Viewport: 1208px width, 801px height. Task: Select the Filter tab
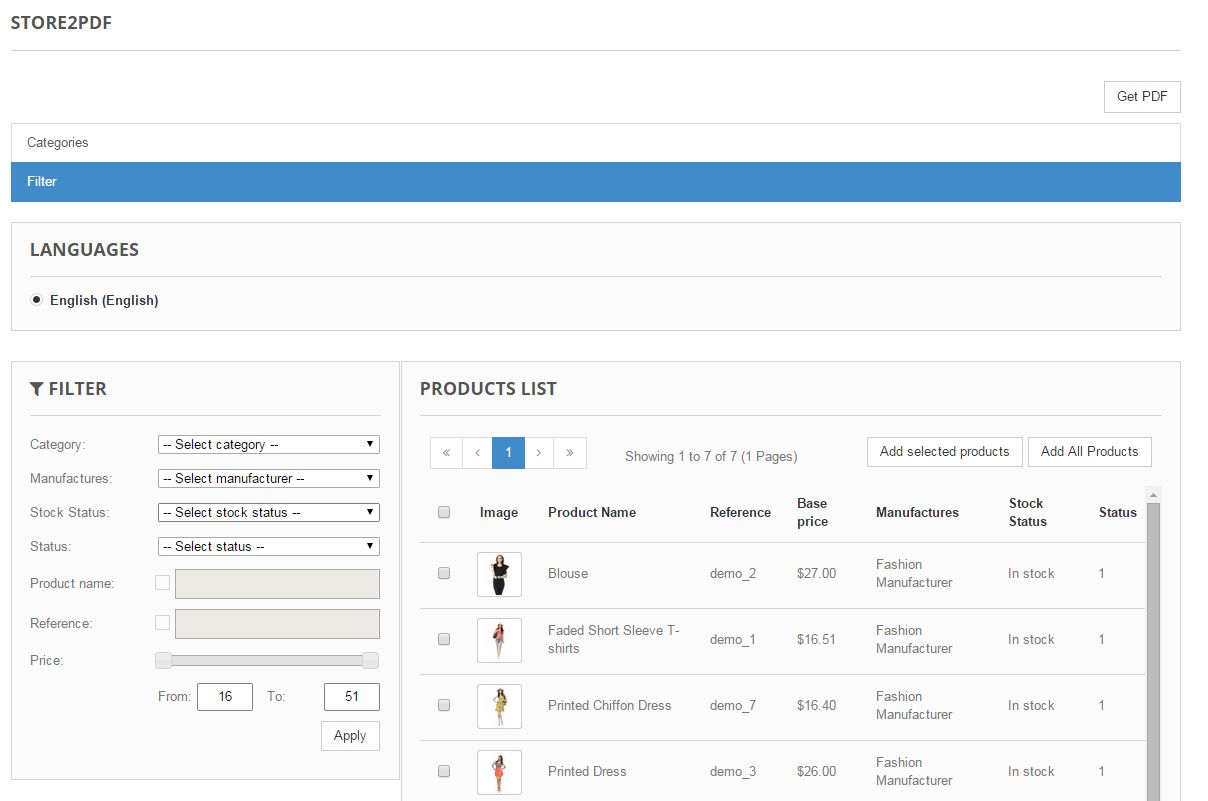click(42, 182)
